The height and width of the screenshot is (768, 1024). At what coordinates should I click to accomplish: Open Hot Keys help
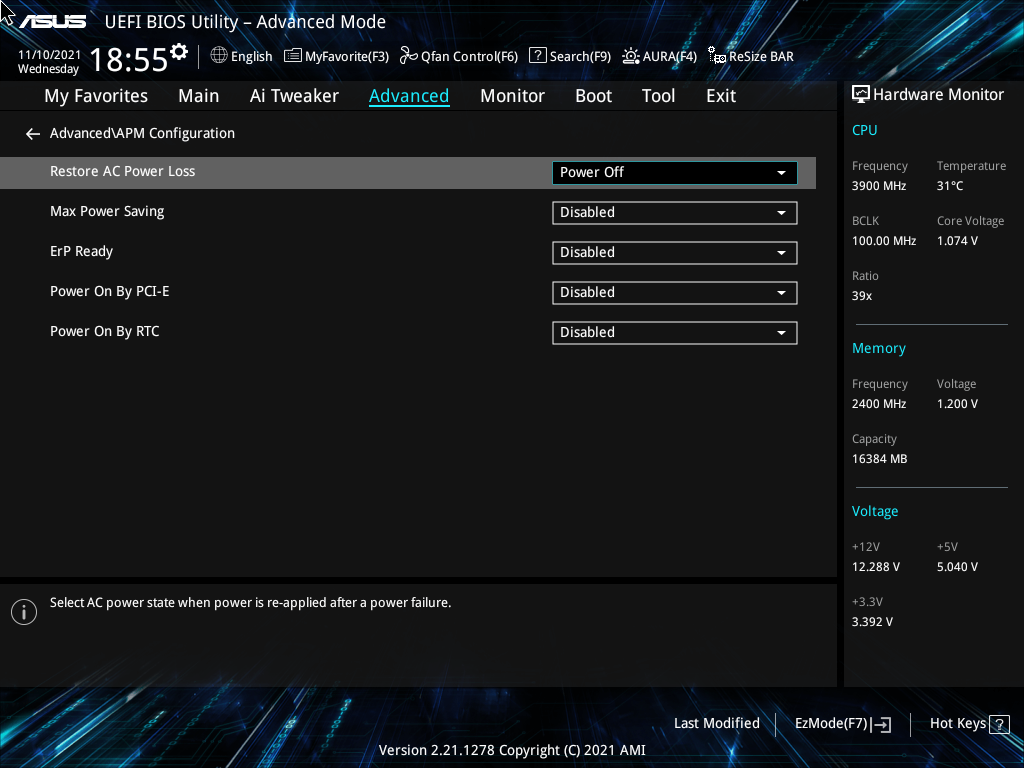tap(970, 724)
